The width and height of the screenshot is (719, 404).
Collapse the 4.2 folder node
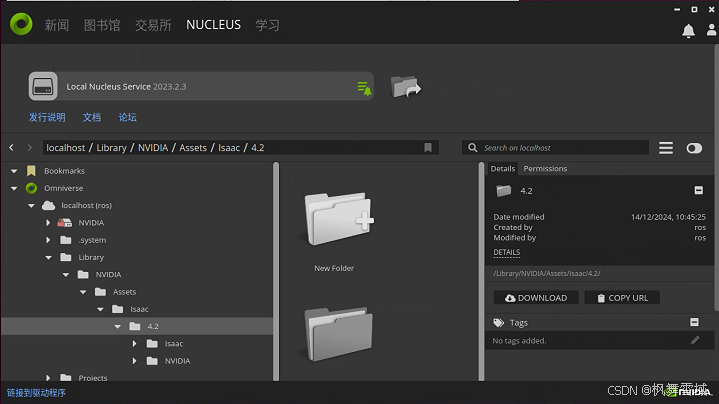[118, 327]
